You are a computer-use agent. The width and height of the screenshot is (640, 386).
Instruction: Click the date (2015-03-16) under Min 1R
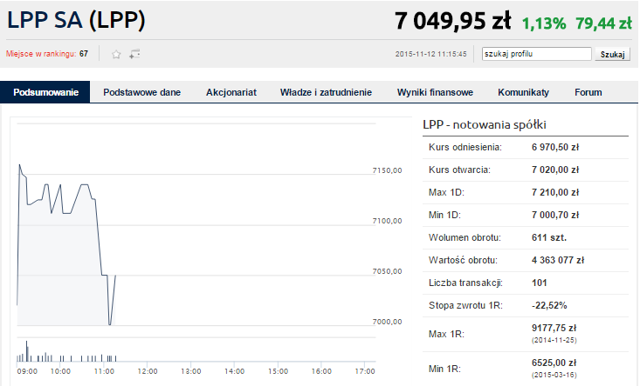(x=554, y=375)
